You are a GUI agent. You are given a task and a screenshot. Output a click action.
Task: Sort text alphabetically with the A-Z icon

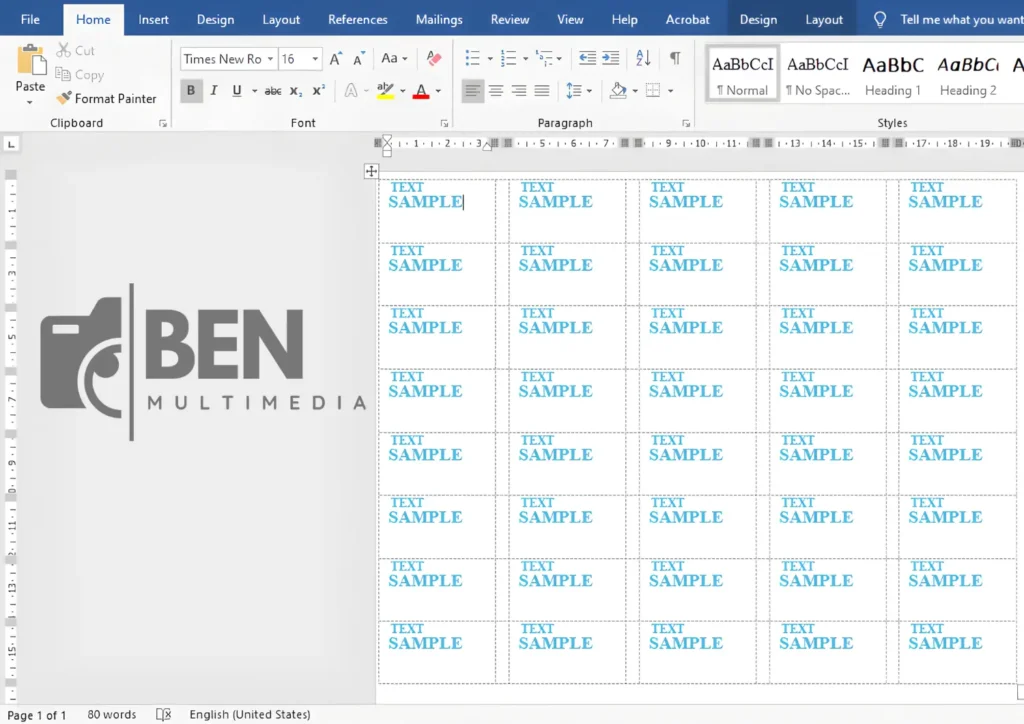pos(642,58)
